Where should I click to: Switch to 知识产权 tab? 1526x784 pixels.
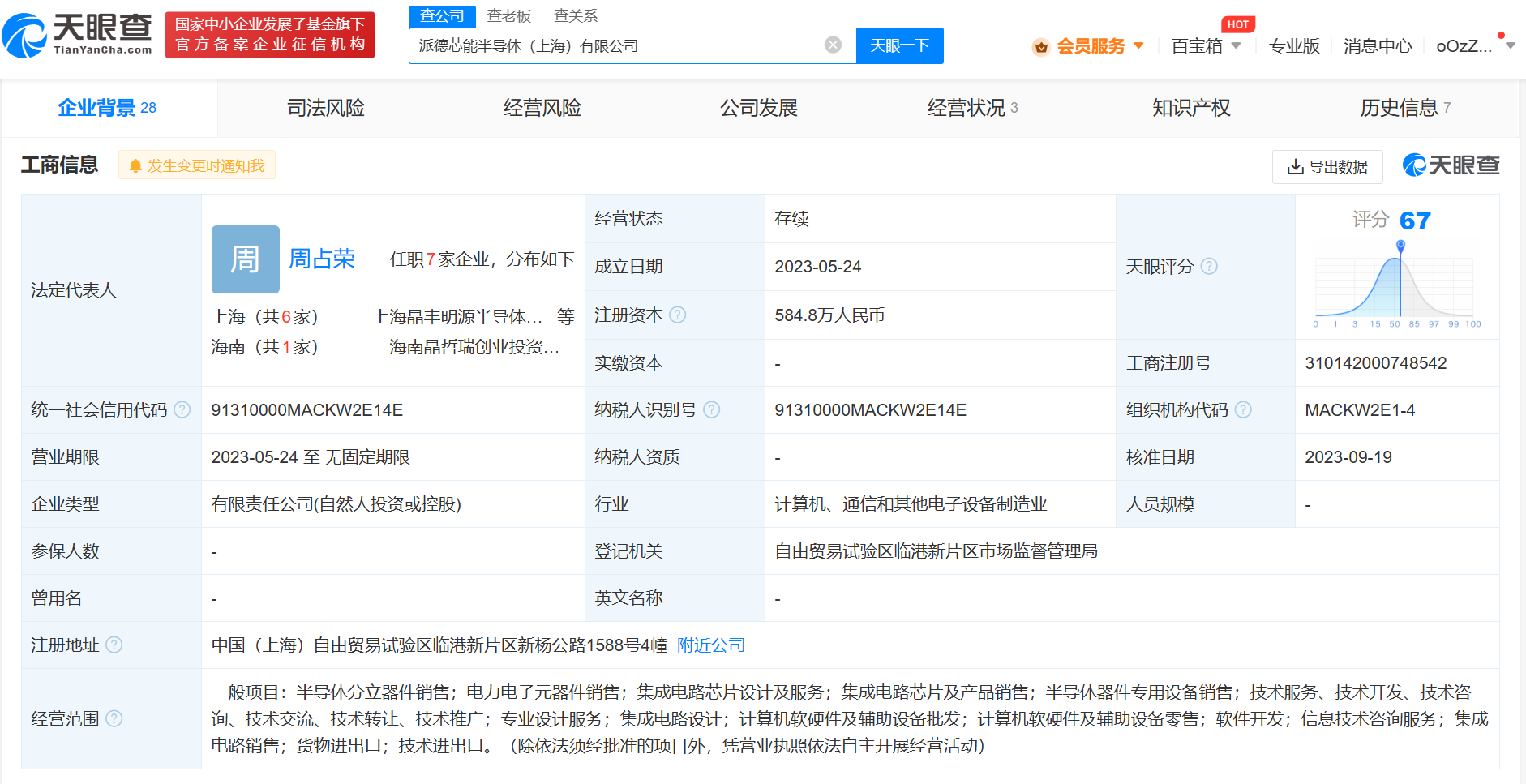pyautogui.click(x=1191, y=108)
